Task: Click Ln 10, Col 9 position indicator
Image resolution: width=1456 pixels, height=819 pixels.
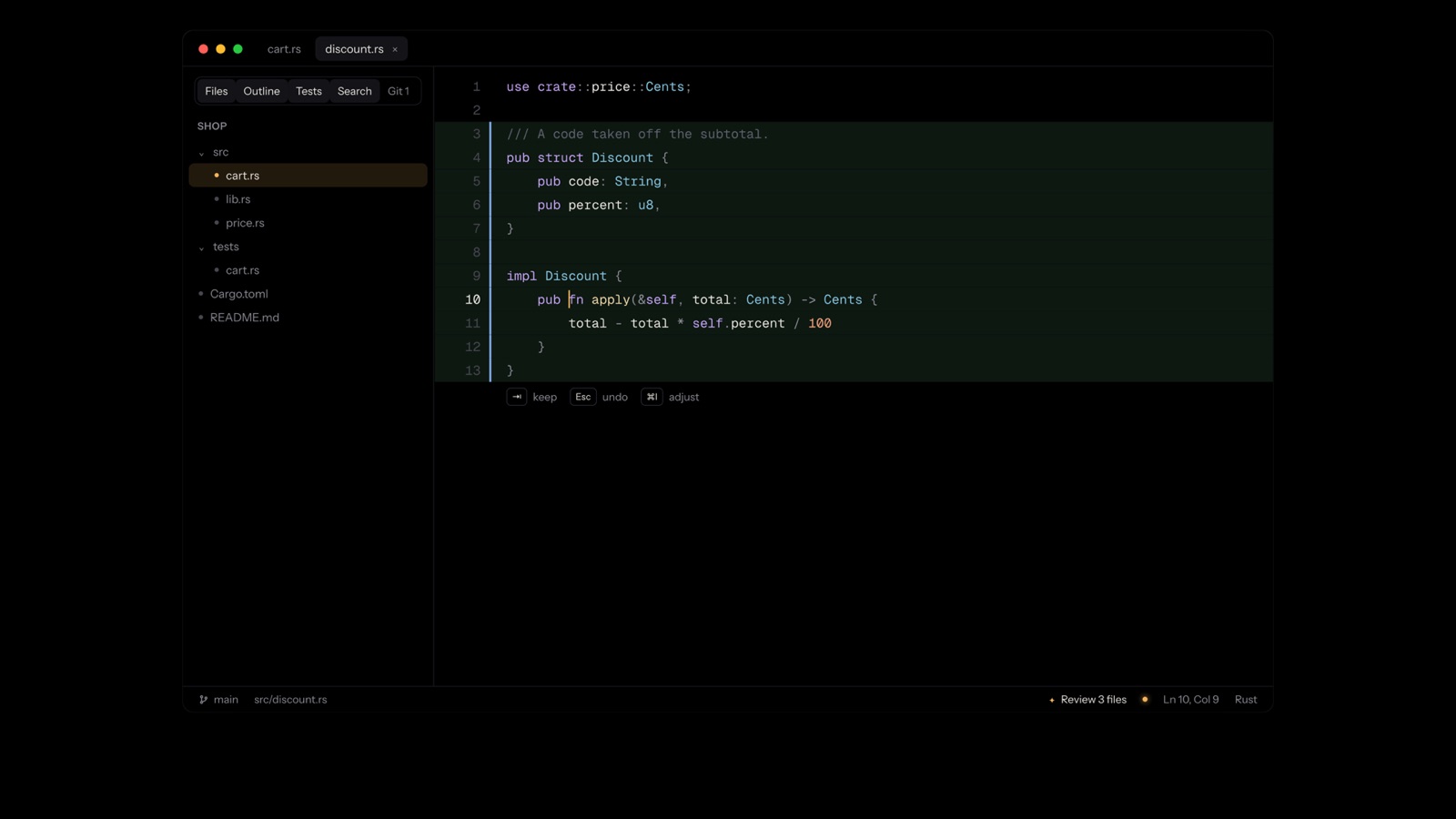Action: [1190, 700]
